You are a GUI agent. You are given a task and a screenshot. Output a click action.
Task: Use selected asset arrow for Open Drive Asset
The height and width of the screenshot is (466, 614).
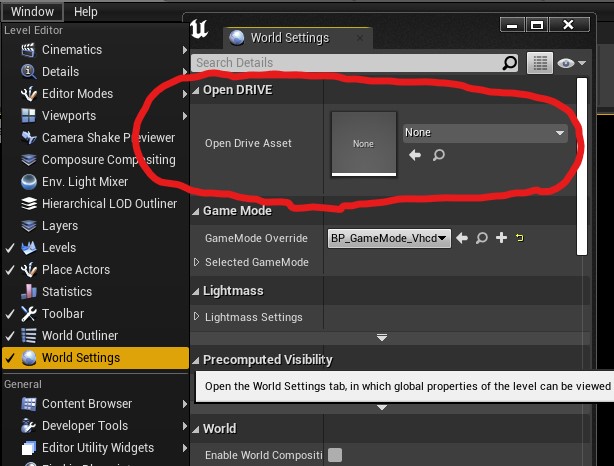tap(415, 155)
